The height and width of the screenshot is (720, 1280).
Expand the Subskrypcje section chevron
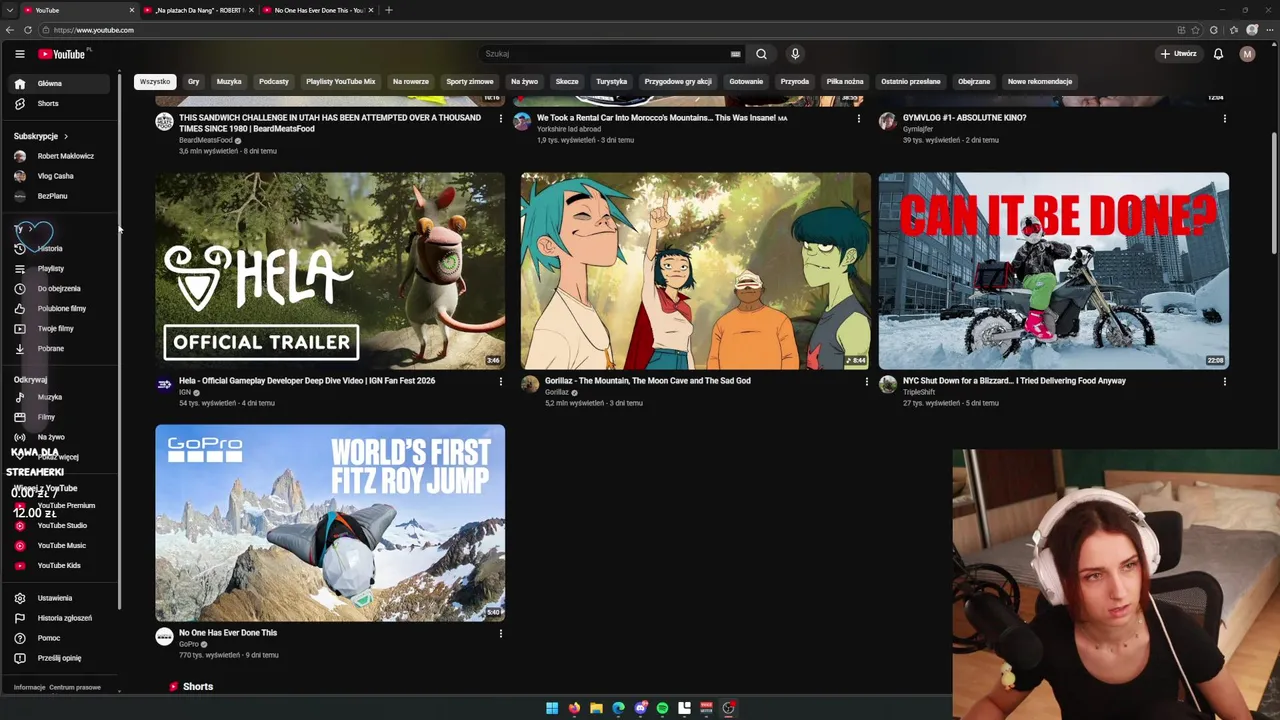[66, 136]
